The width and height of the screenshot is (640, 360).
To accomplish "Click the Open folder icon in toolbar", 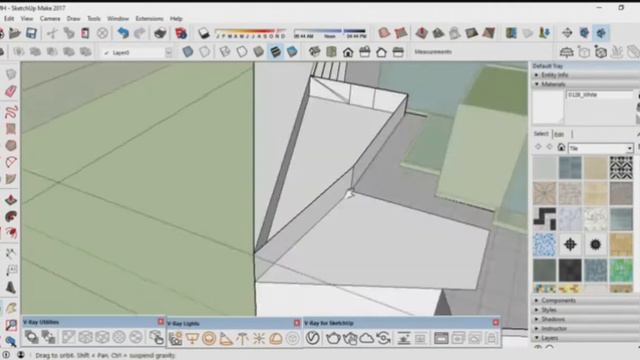I will 15,33.
